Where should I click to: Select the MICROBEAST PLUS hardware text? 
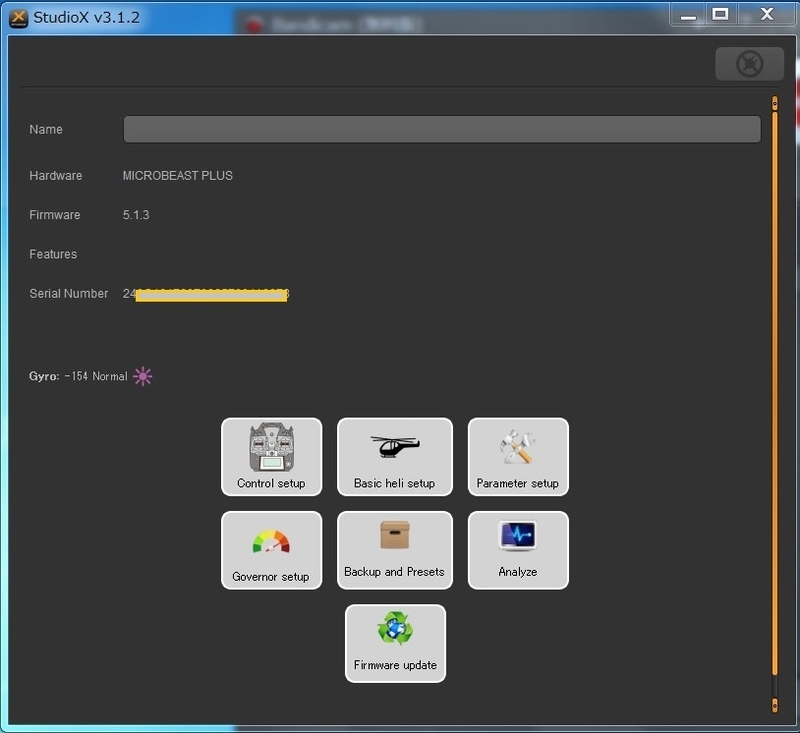tap(178, 175)
